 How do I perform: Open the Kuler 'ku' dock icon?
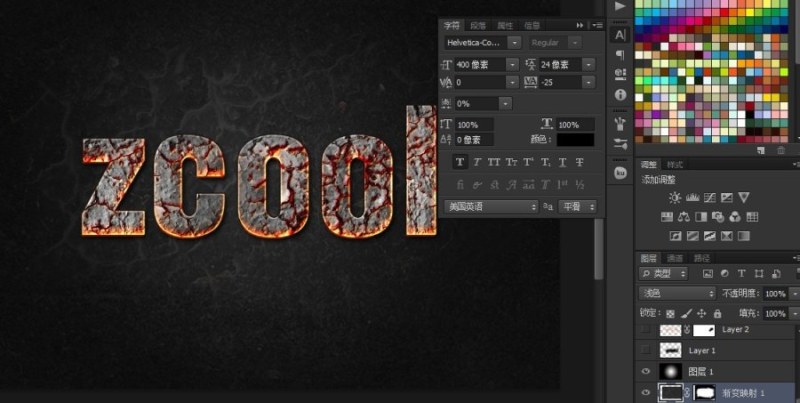tap(620, 173)
